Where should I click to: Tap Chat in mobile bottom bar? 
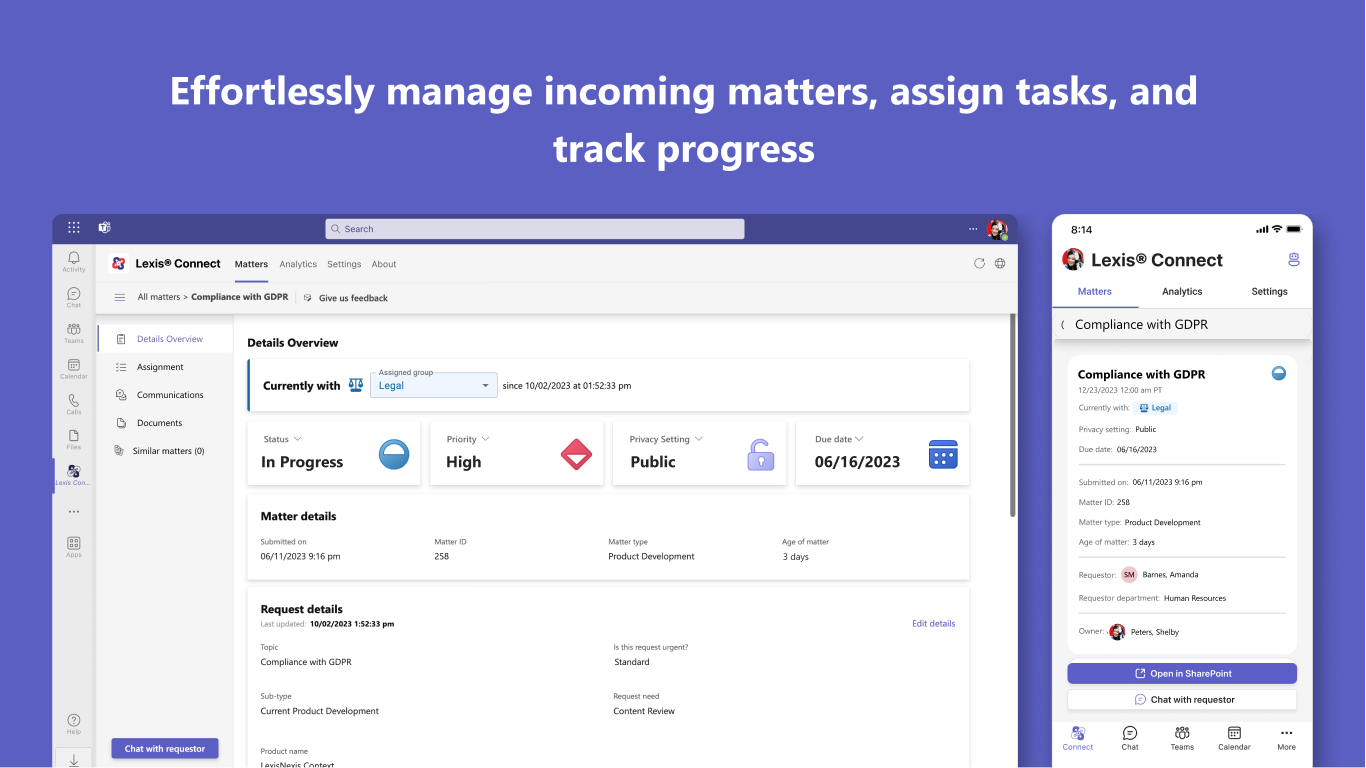coord(1130,739)
